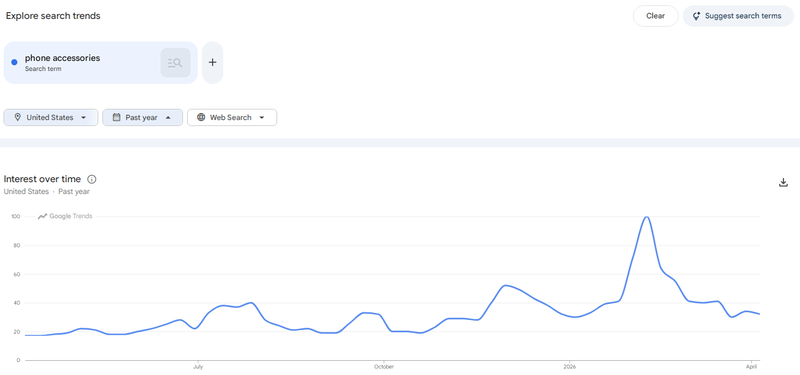
Task: Add a comparison term with plus button
Action: tap(213, 63)
